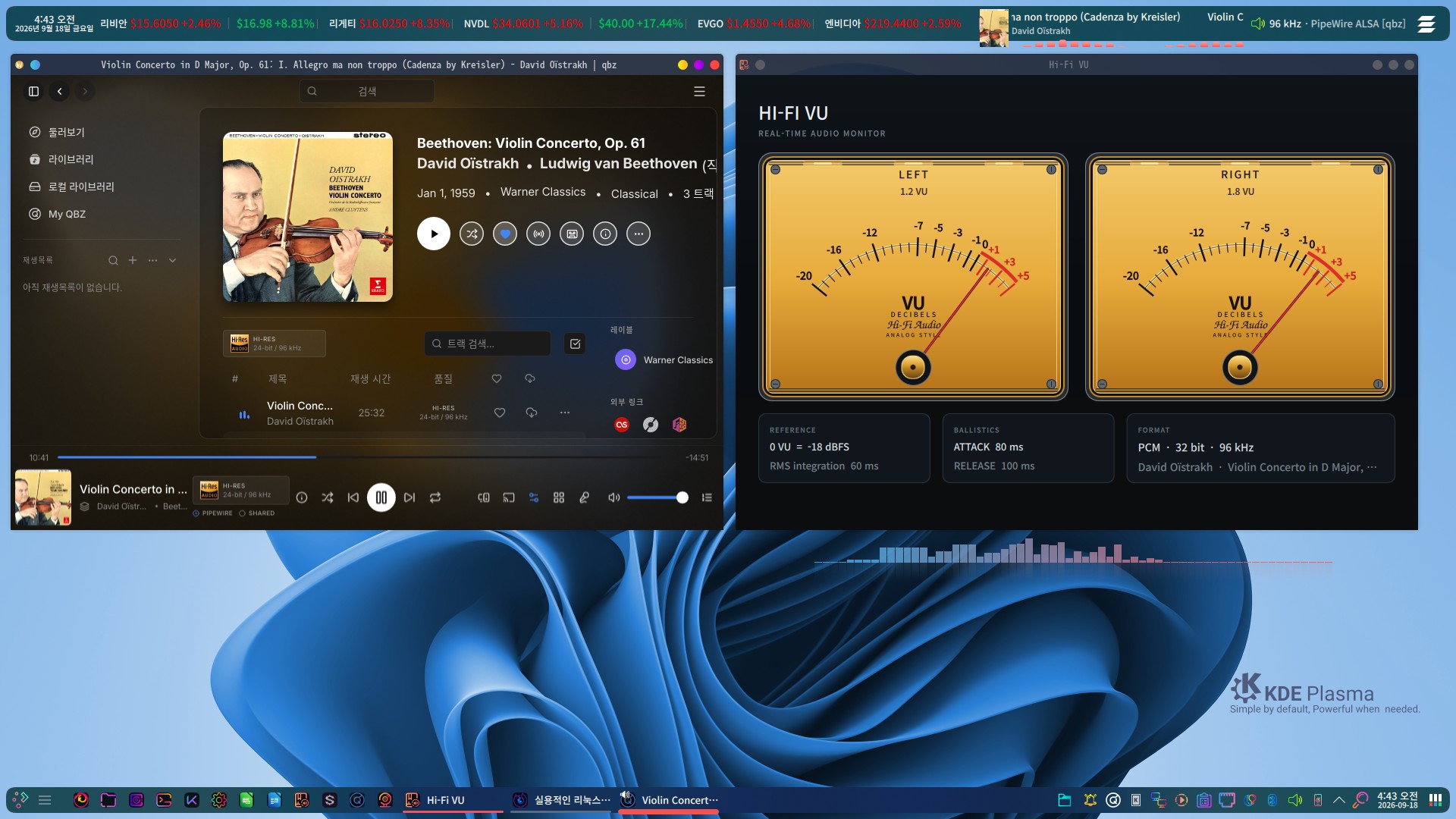
Task: Play the album with the white play button
Action: coord(434,234)
